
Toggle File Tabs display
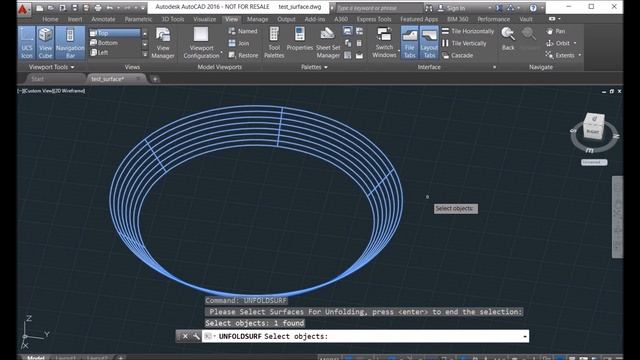pos(409,43)
